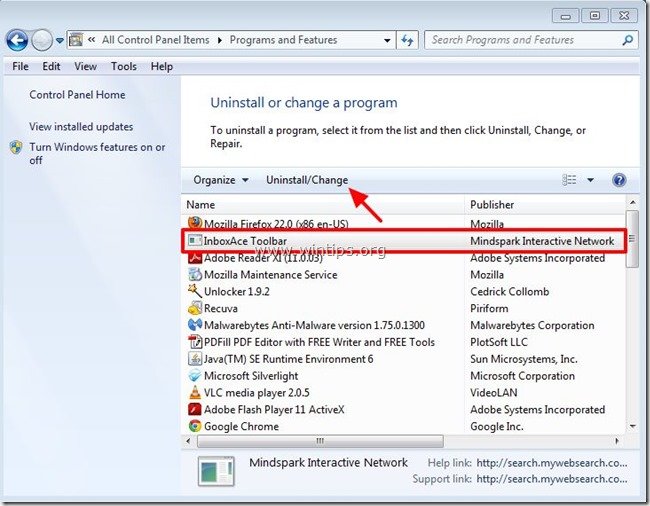Select the Unlocker 1.9.2 icon

(195, 291)
